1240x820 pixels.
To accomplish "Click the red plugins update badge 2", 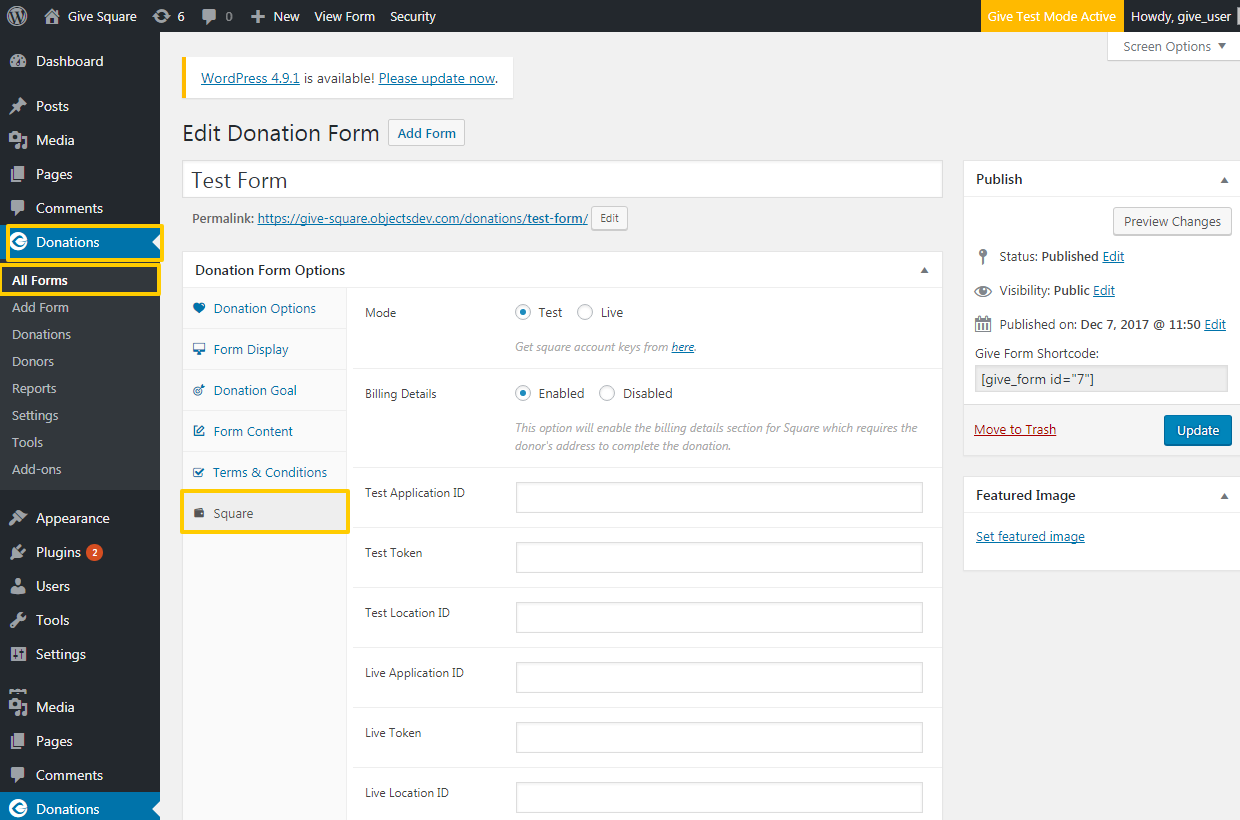I will 94,552.
